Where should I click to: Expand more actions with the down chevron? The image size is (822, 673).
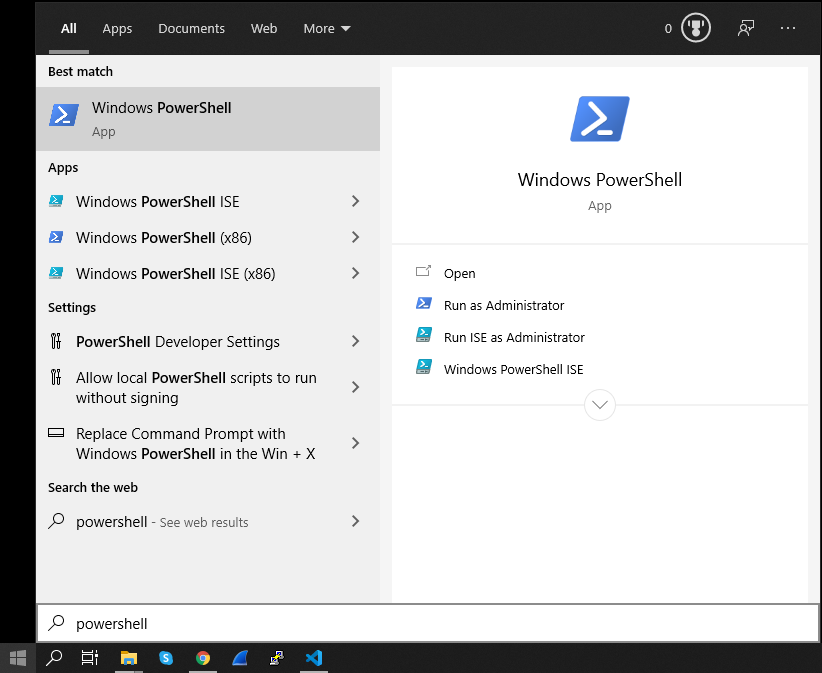pos(600,405)
